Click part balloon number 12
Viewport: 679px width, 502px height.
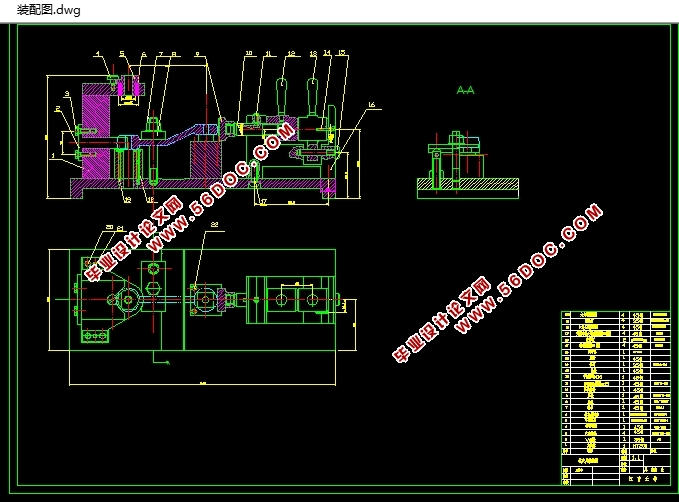291,52
